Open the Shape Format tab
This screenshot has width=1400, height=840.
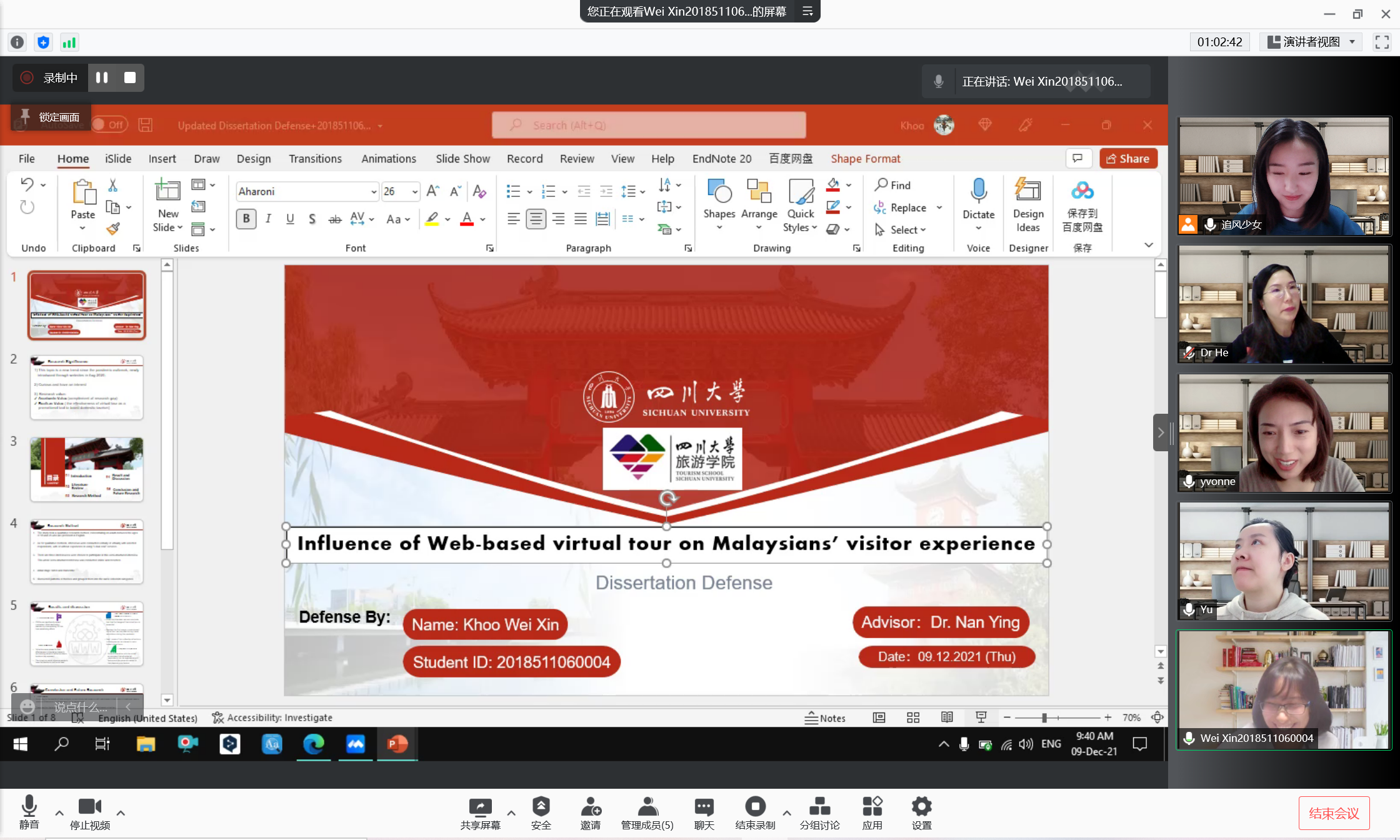click(865, 159)
